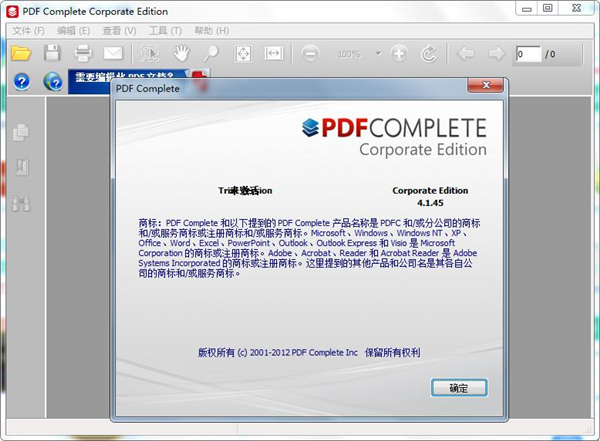600x441 pixels.
Task: Click the copyright 2001-2012 PDF Complete Inc text
Action: pyautogui.click(x=309, y=352)
